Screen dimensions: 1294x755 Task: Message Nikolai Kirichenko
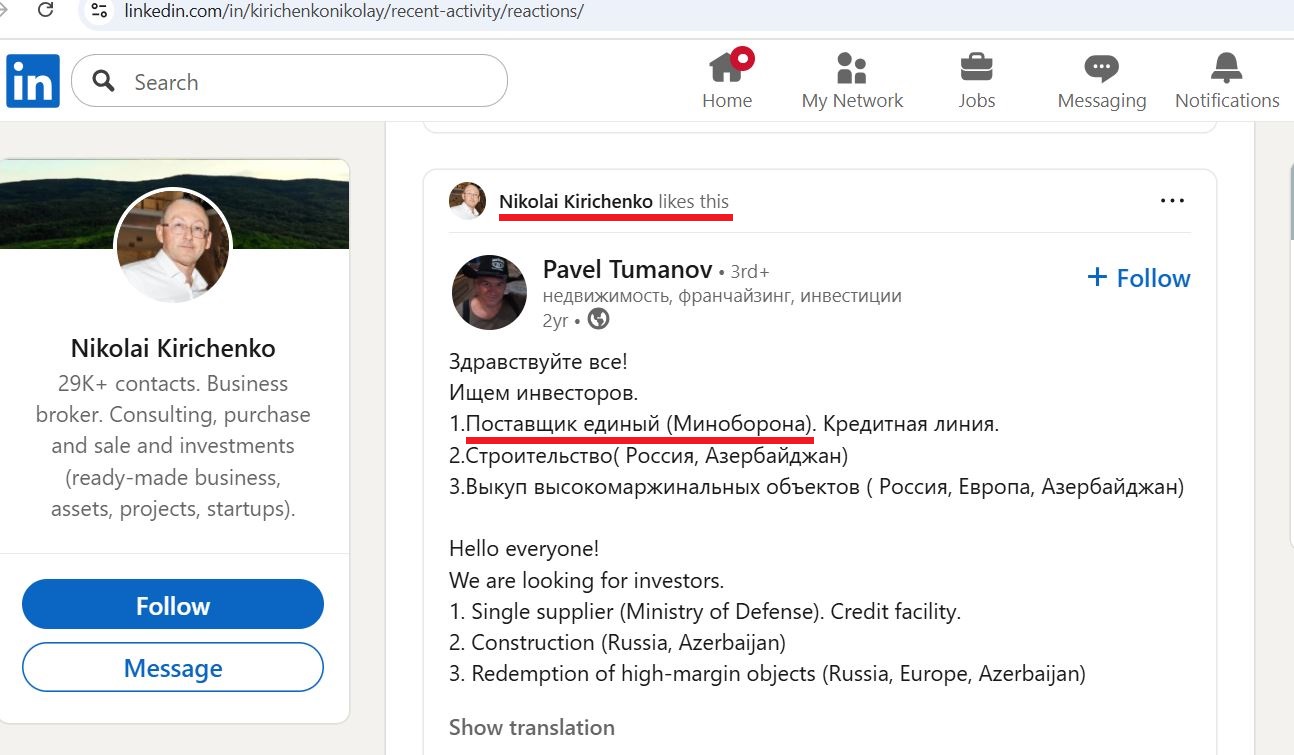(173, 667)
